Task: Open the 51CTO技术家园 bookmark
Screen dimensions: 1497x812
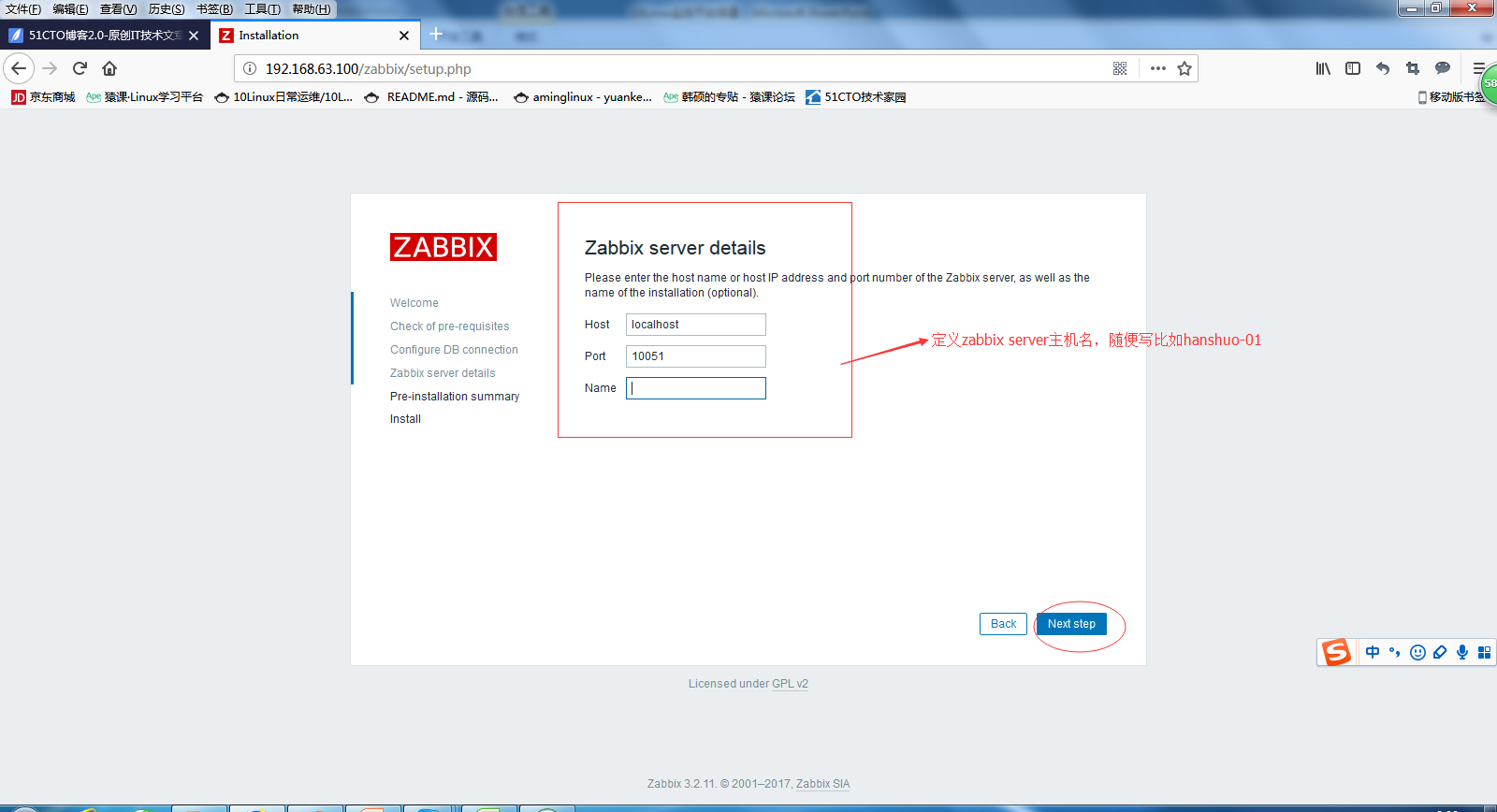Action: click(x=856, y=97)
